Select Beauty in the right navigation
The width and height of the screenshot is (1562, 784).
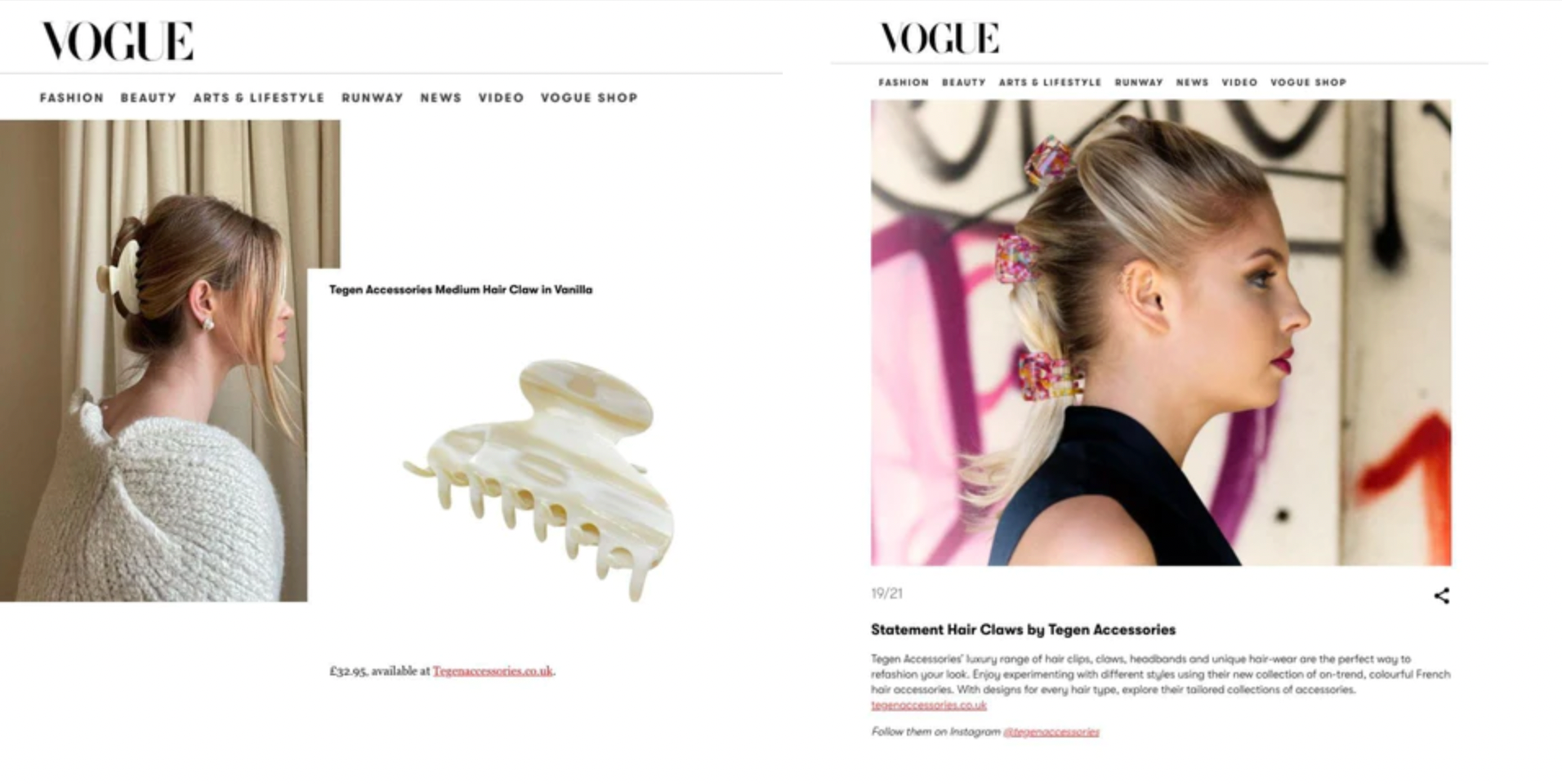coord(964,82)
